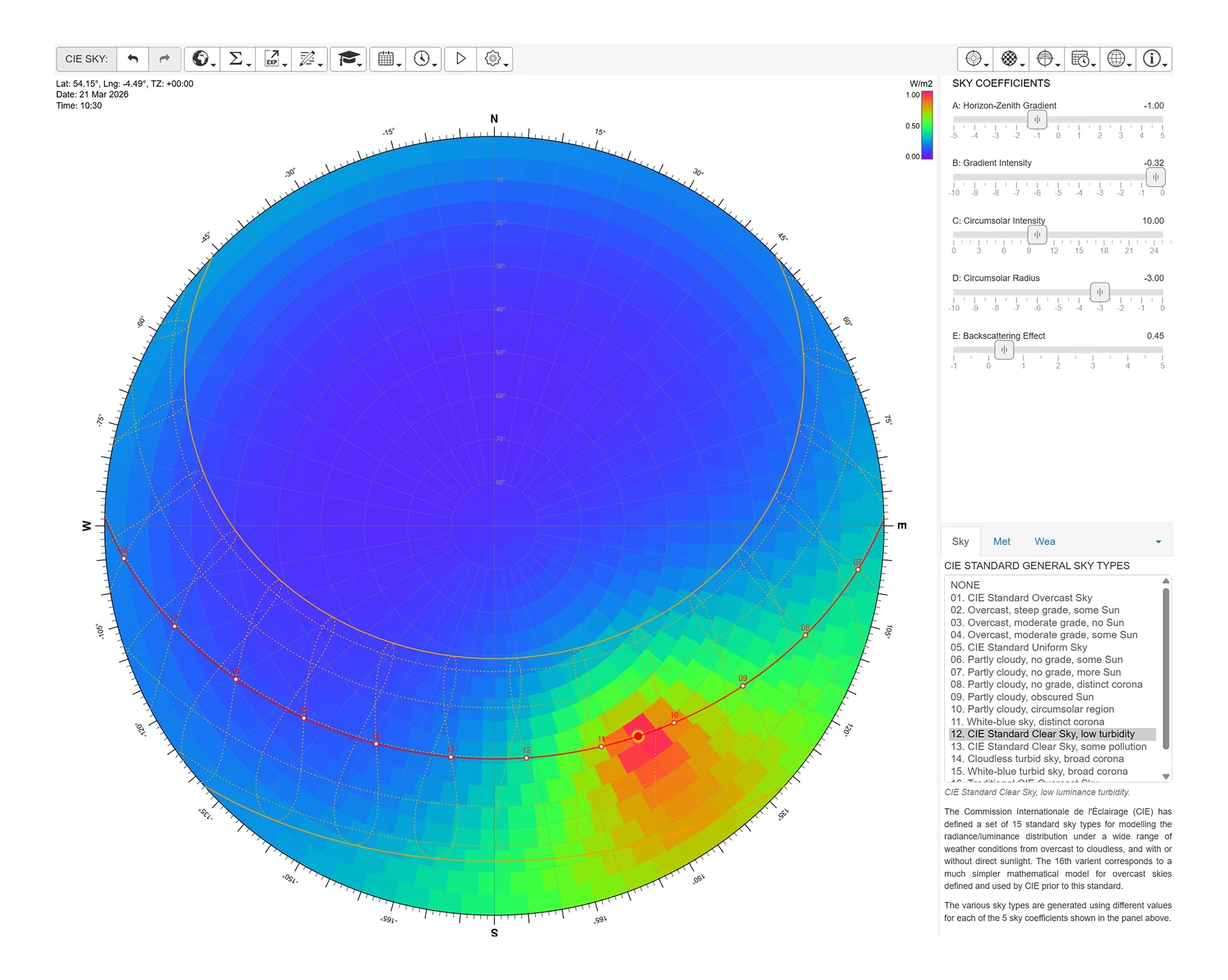
Task: Click the Date: 21 Mar 2026 text
Action: tap(92, 95)
